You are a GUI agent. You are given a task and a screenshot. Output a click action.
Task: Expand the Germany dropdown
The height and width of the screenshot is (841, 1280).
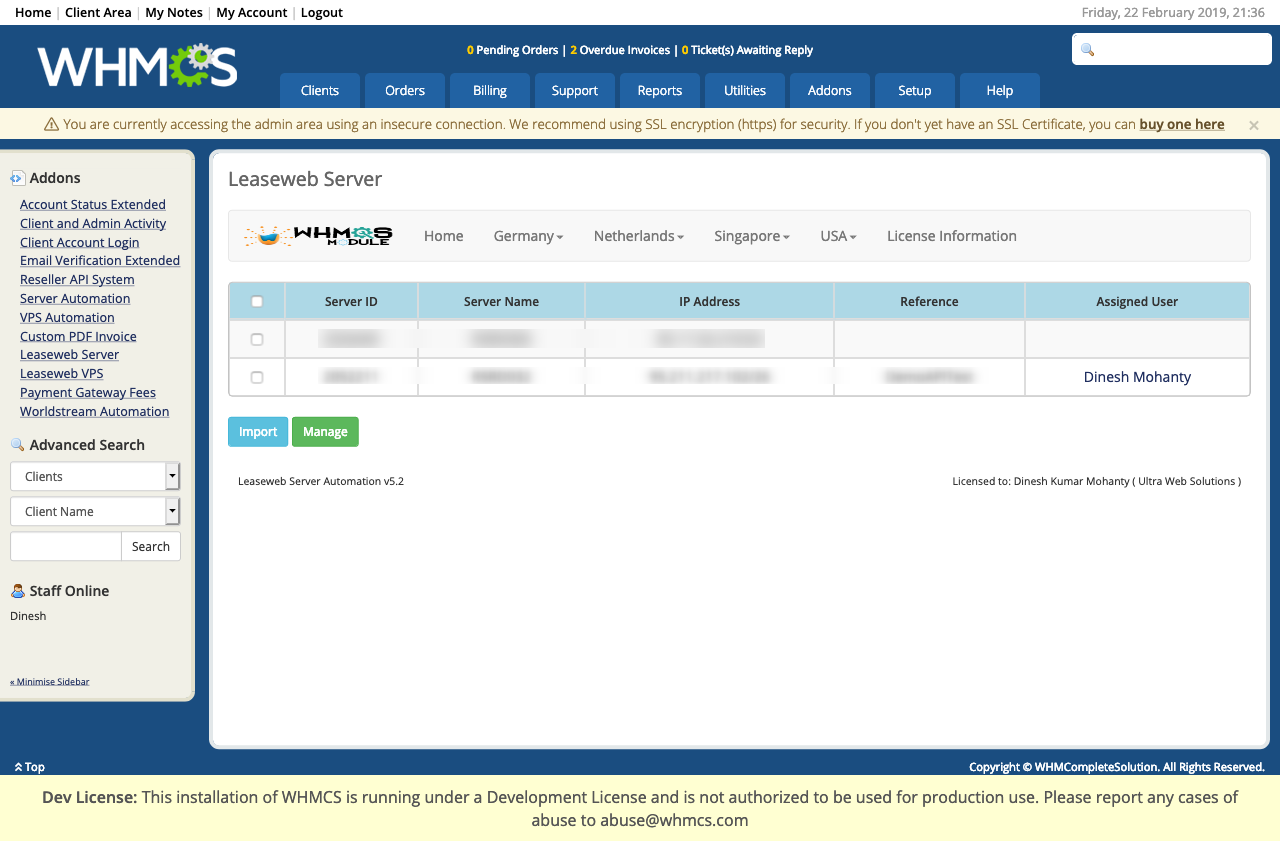tap(528, 235)
